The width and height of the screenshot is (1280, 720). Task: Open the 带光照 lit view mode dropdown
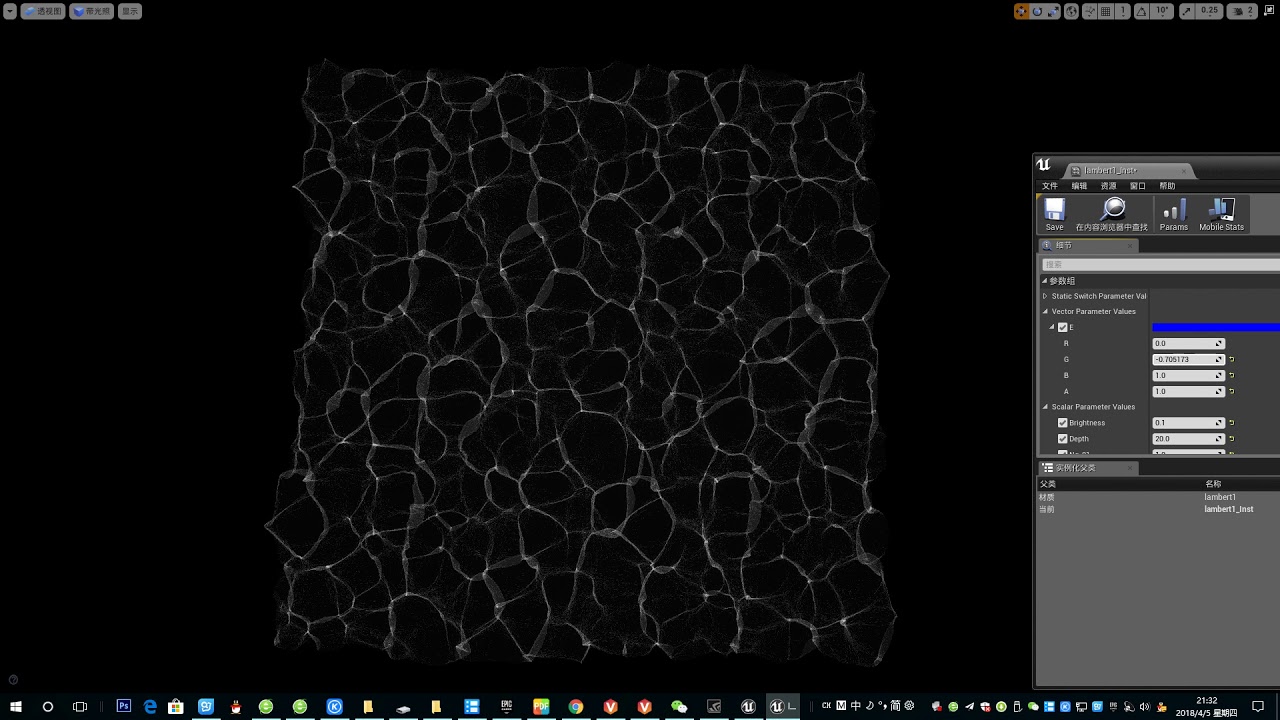[91, 11]
